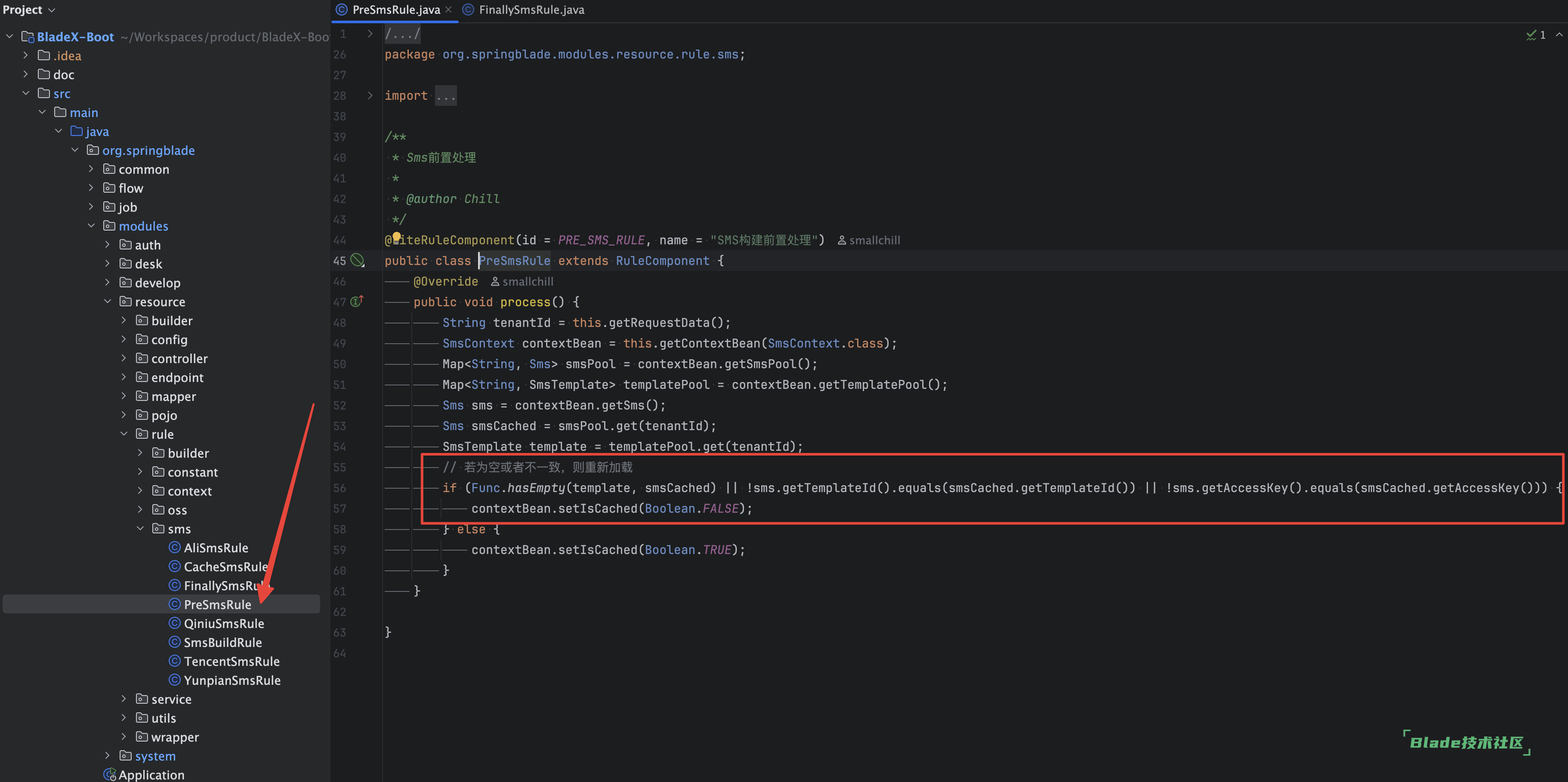This screenshot has height=782, width=1568.
Task: Open the Project view dropdown
Action: [x=28, y=10]
